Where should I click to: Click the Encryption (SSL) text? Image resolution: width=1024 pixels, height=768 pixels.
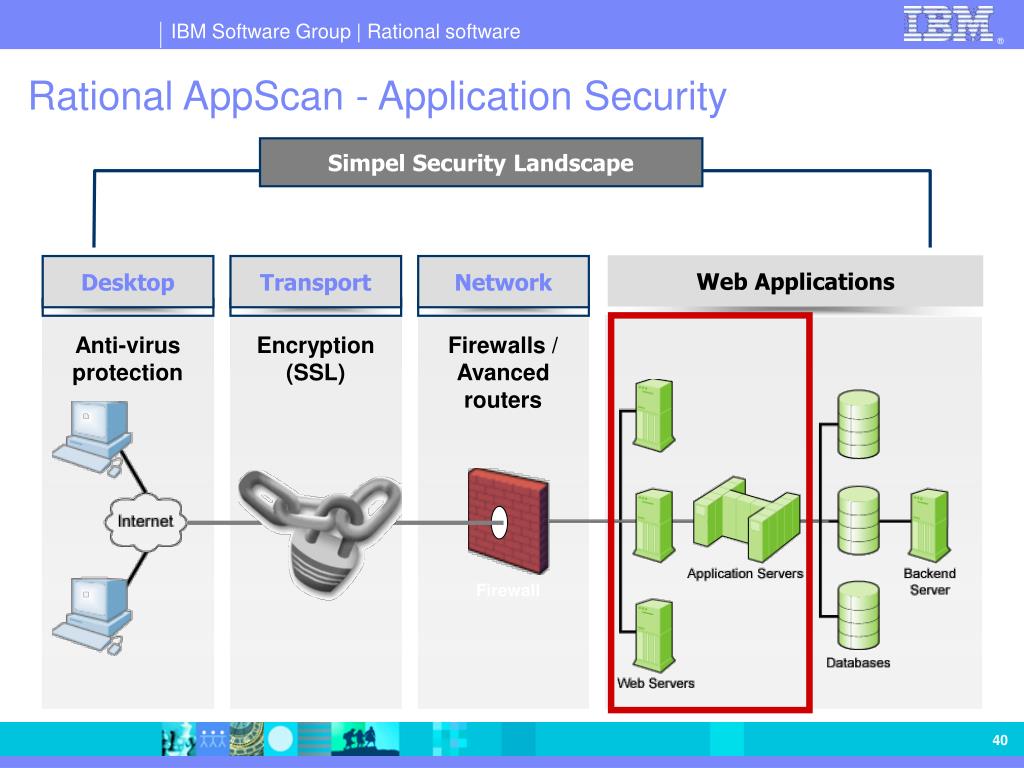click(x=315, y=359)
